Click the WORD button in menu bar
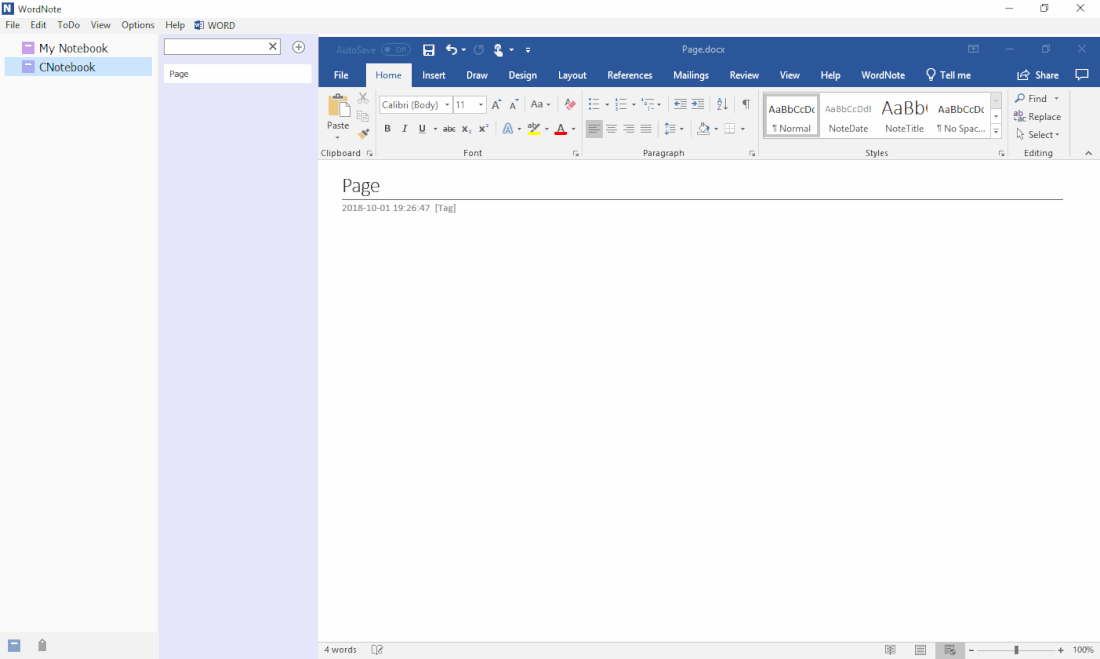1100x659 pixels. (x=215, y=25)
